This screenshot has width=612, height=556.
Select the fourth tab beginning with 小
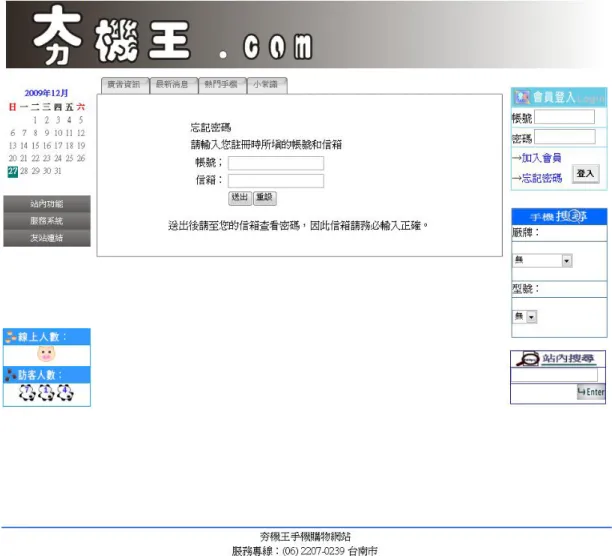coord(267,85)
